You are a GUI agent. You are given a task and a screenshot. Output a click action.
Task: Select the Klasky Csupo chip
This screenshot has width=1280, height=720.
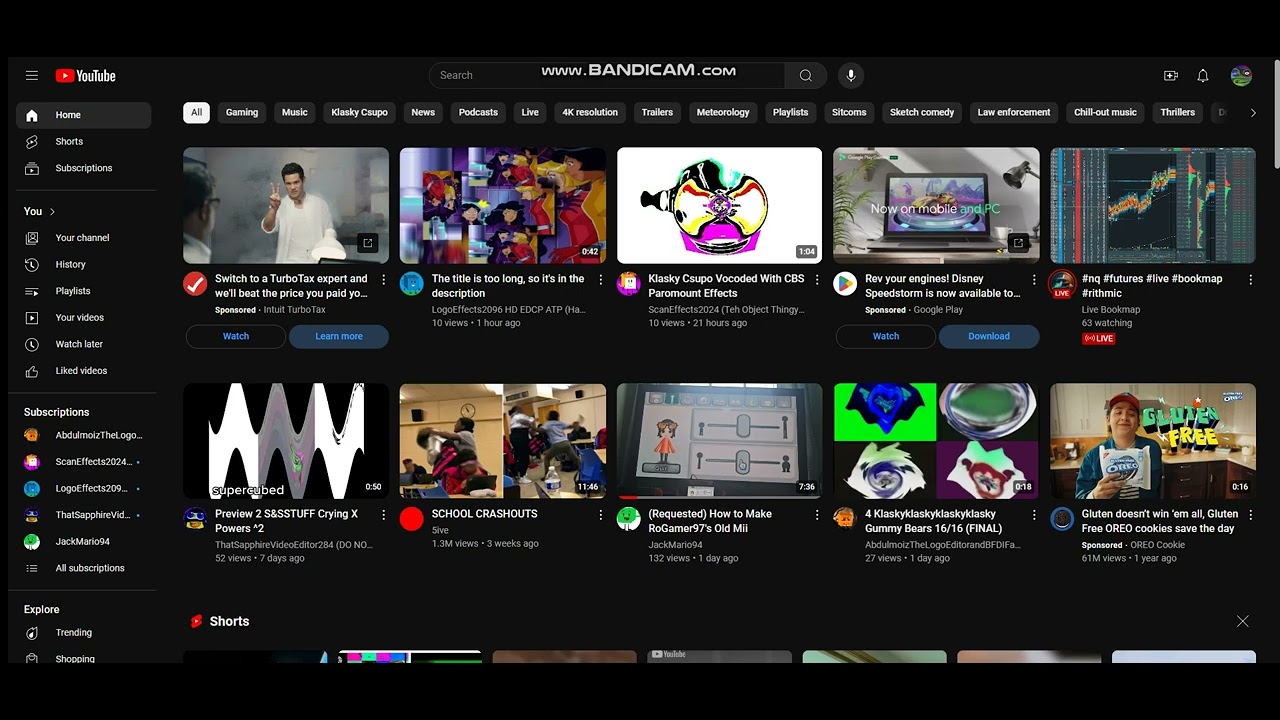(359, 113)
